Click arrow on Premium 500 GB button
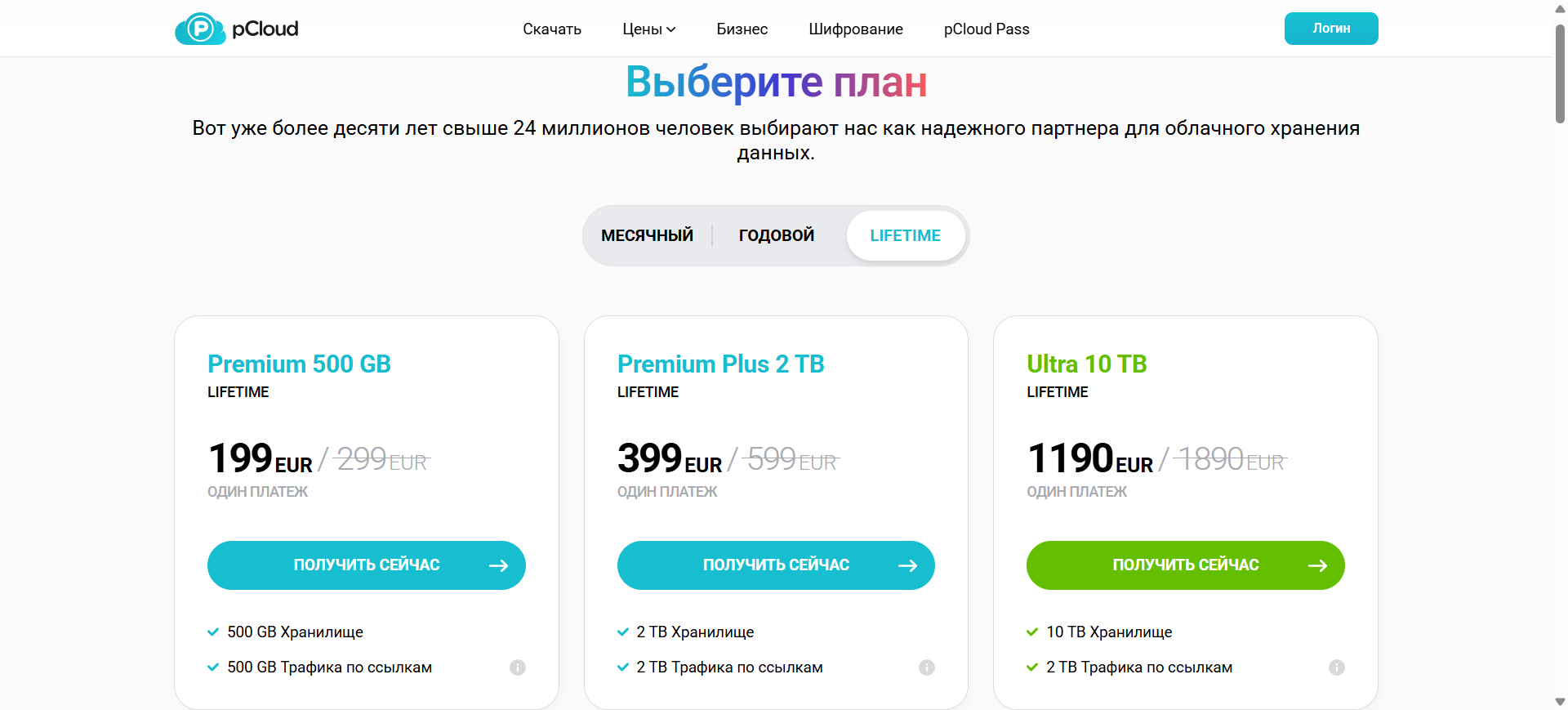The image size is (1568, 710). pos(499,565)
